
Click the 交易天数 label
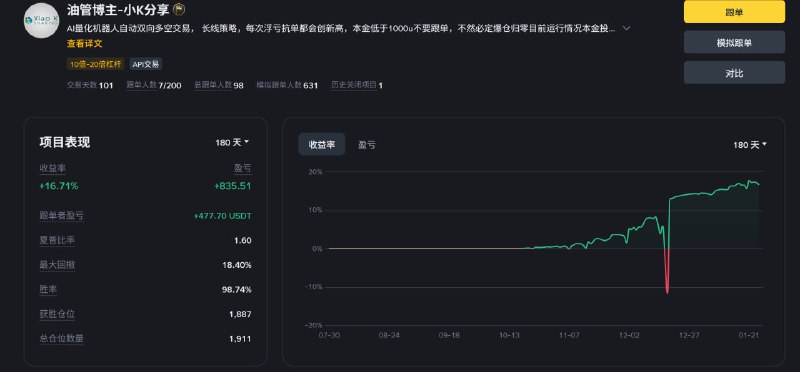[x=82, y=85]
